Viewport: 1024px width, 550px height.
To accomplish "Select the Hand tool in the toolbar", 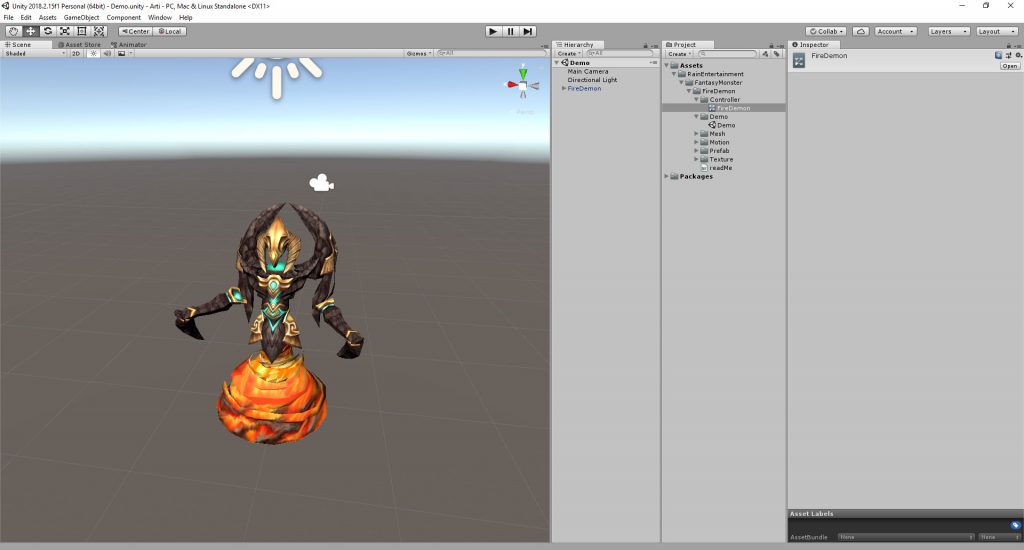I will point(13,31).
